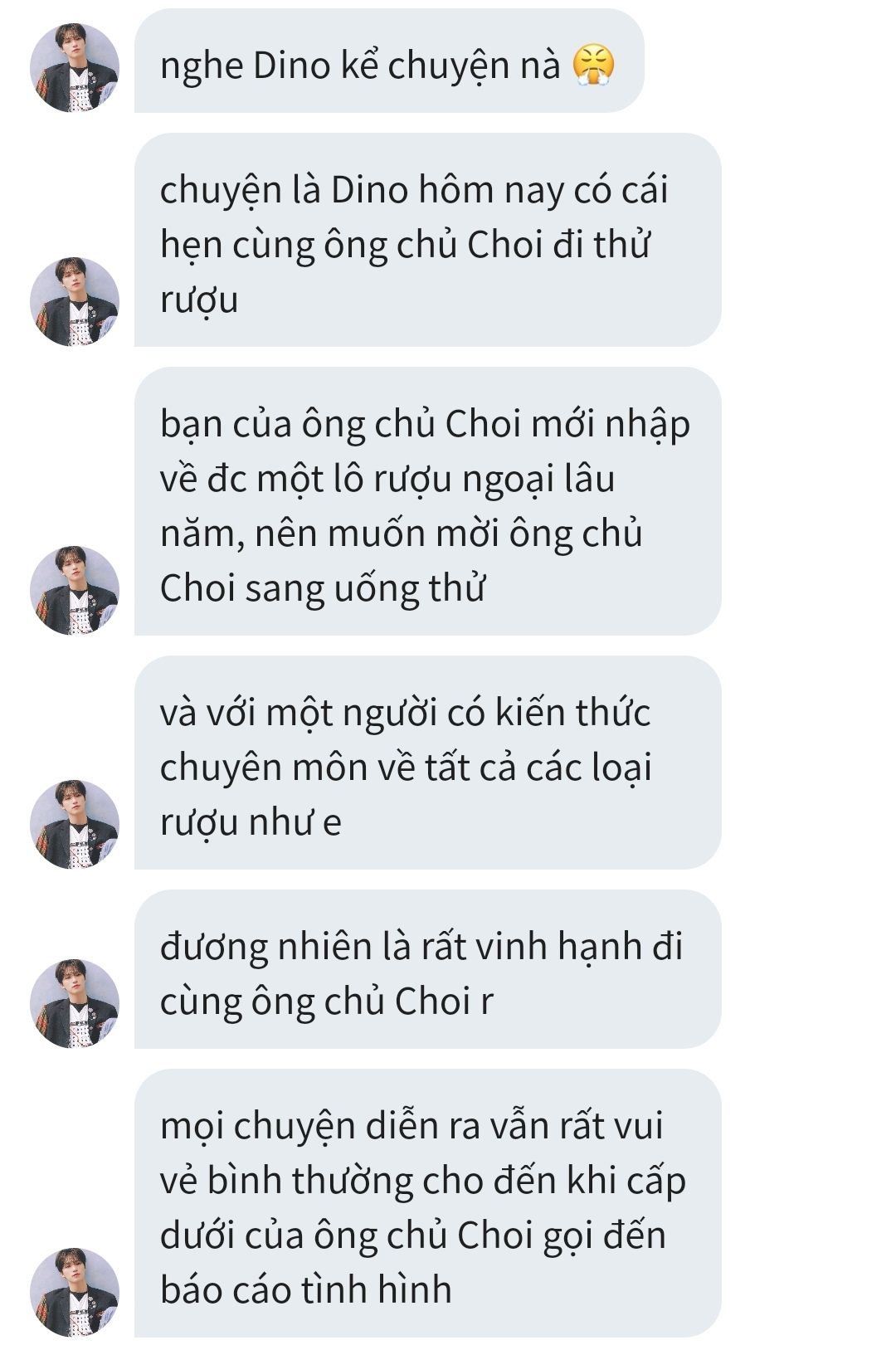
Task: Select the 'đương nhiên là rất vinh hạnh' message
Action: [x=427, y=969]
